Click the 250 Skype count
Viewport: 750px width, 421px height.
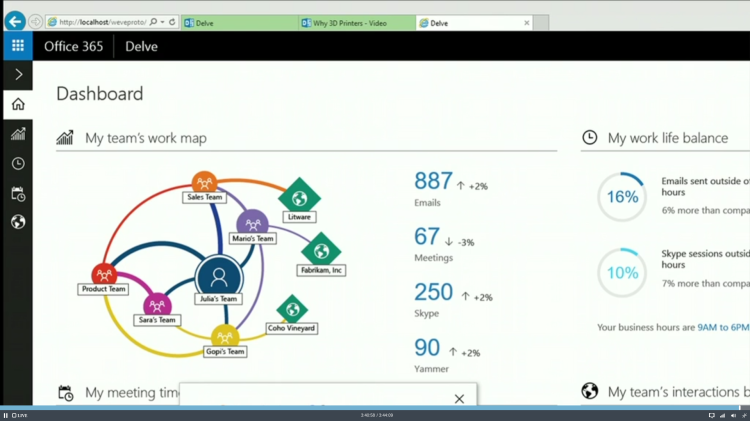tap(433, 292)
